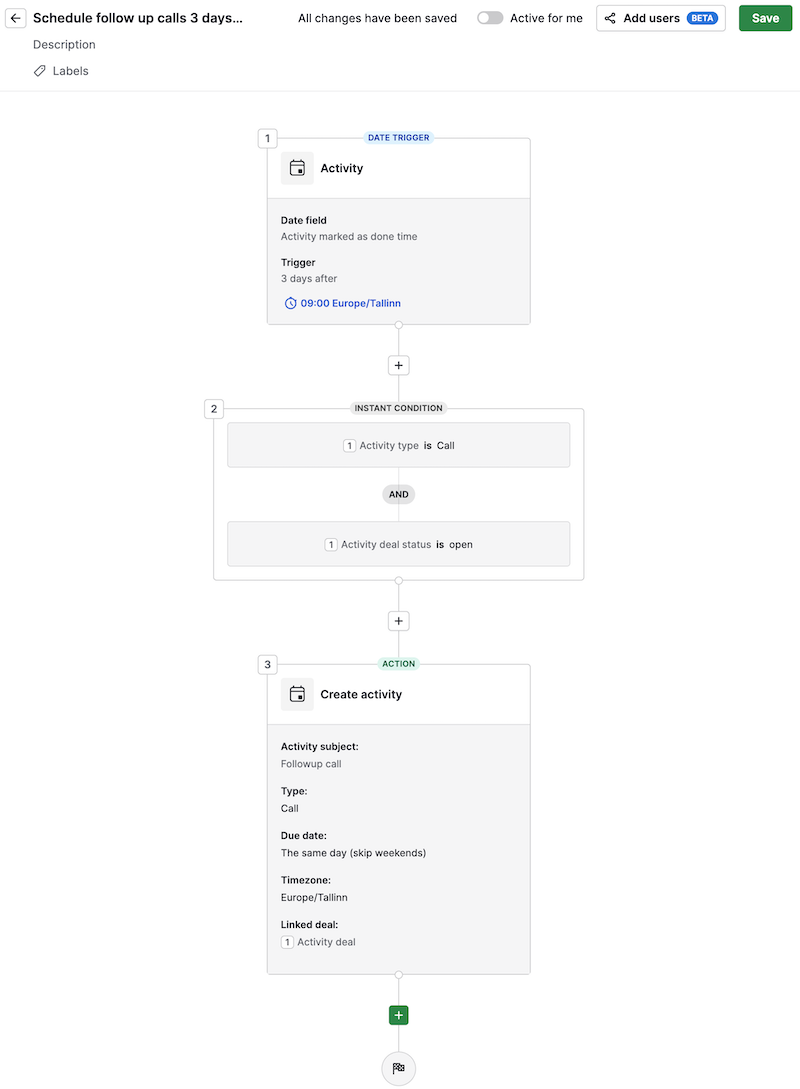Click the clock icon next to 09:00 Europe/Tallinn
Screen dimensions: 800x1089
tap(290, 302)
